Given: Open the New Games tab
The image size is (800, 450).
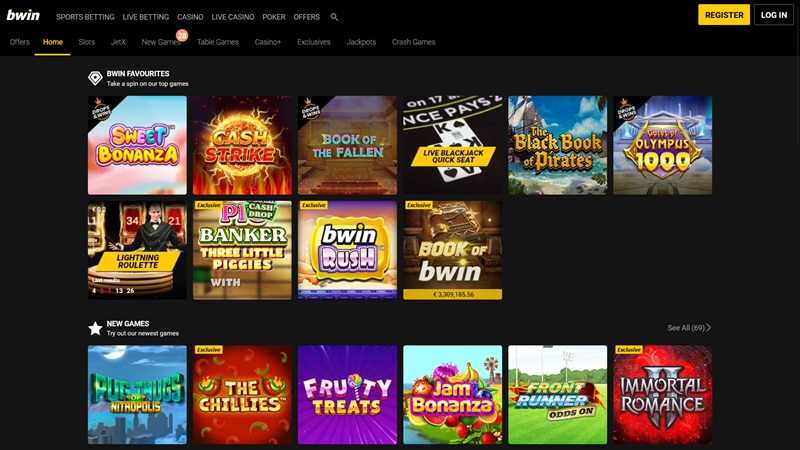Looking at the screenshot, I should point(161,42).
